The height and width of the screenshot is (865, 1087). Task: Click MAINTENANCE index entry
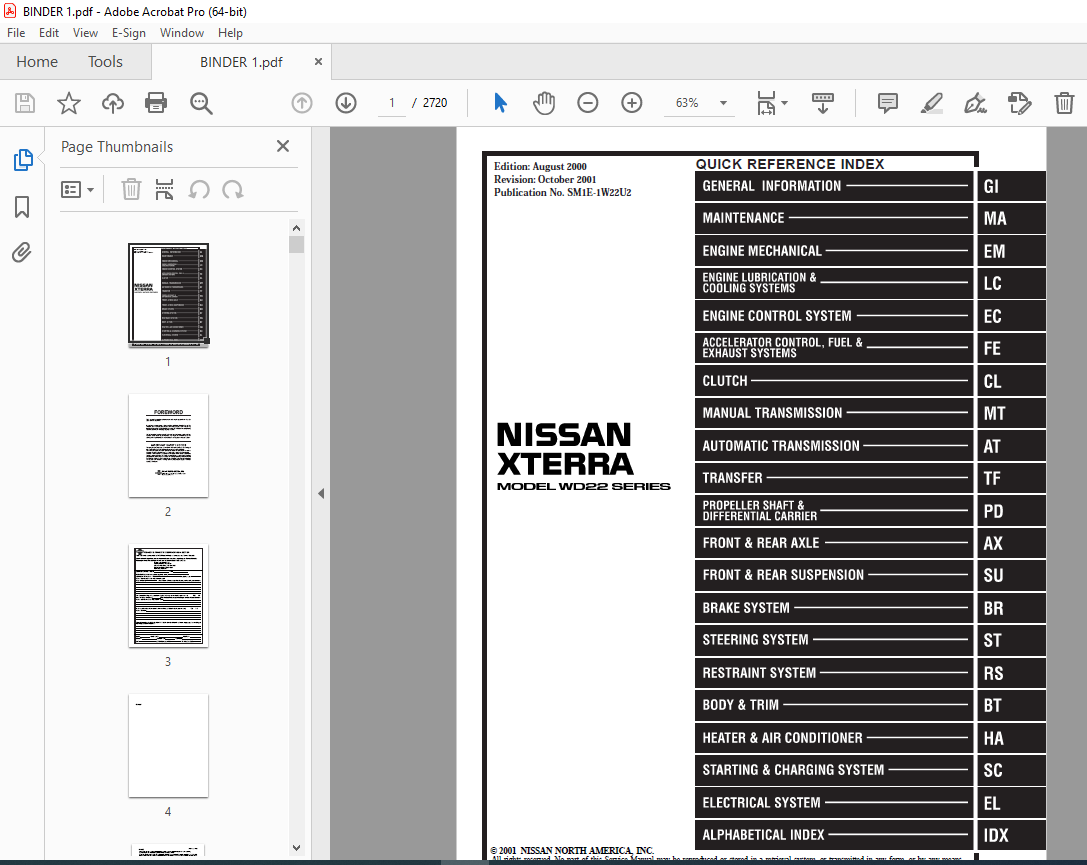pyautogui.click(x=834, y=218)
